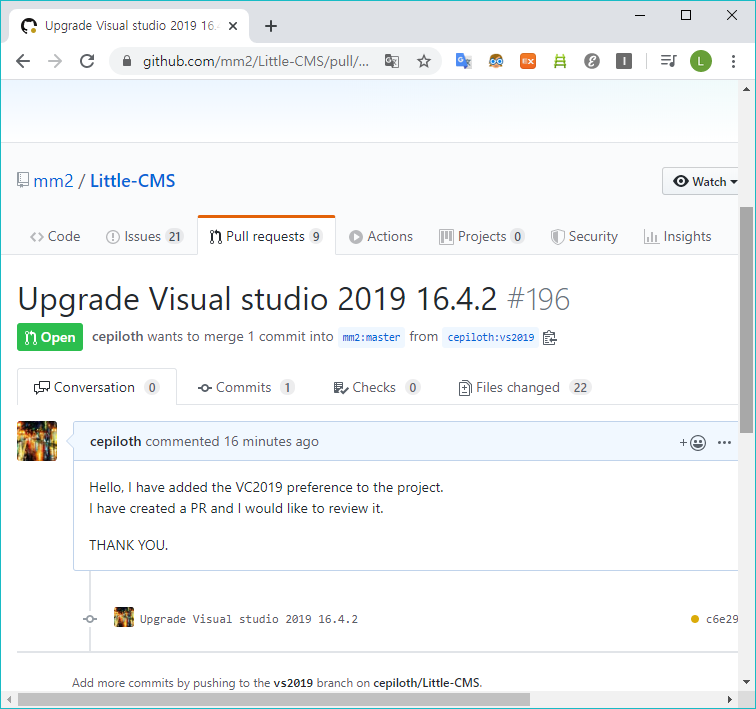Click cepiloth's large avatar thumbnail
This screenshot has width=756, height=709.
coord(37,441)
